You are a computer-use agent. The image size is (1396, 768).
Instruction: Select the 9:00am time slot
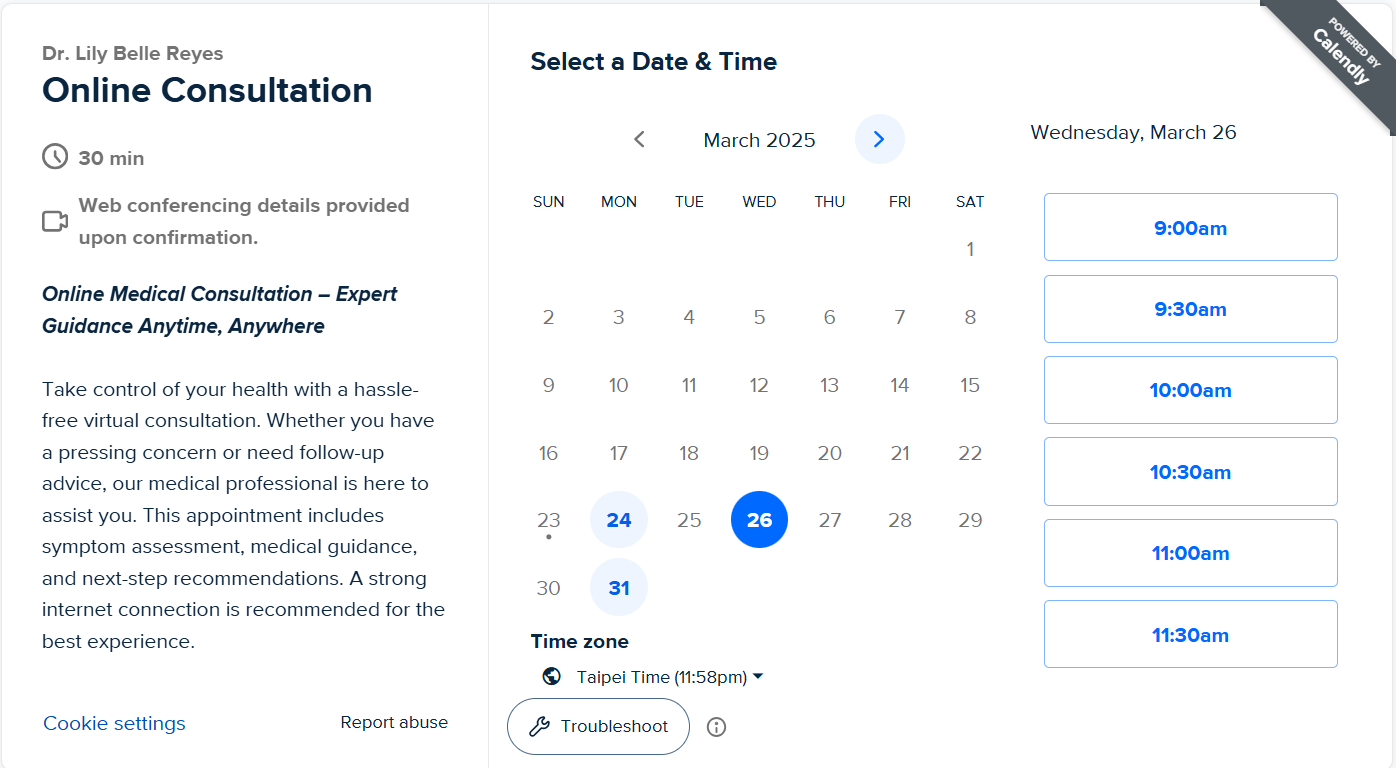coord(1190,228)
